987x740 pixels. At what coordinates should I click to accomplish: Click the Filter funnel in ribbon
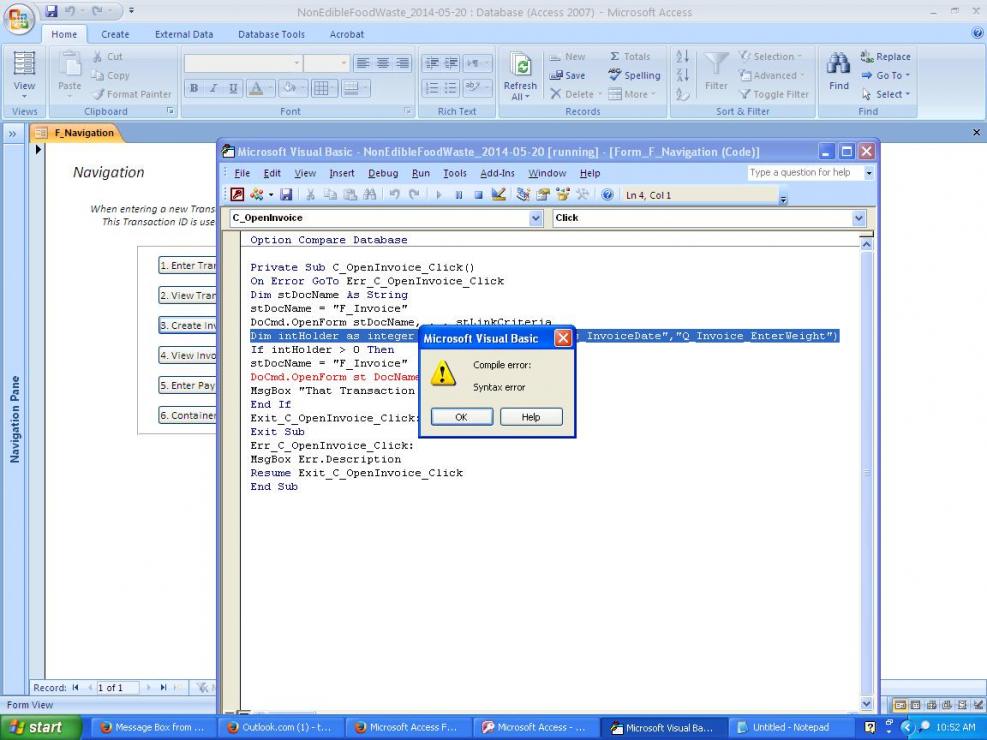(716, 71)
